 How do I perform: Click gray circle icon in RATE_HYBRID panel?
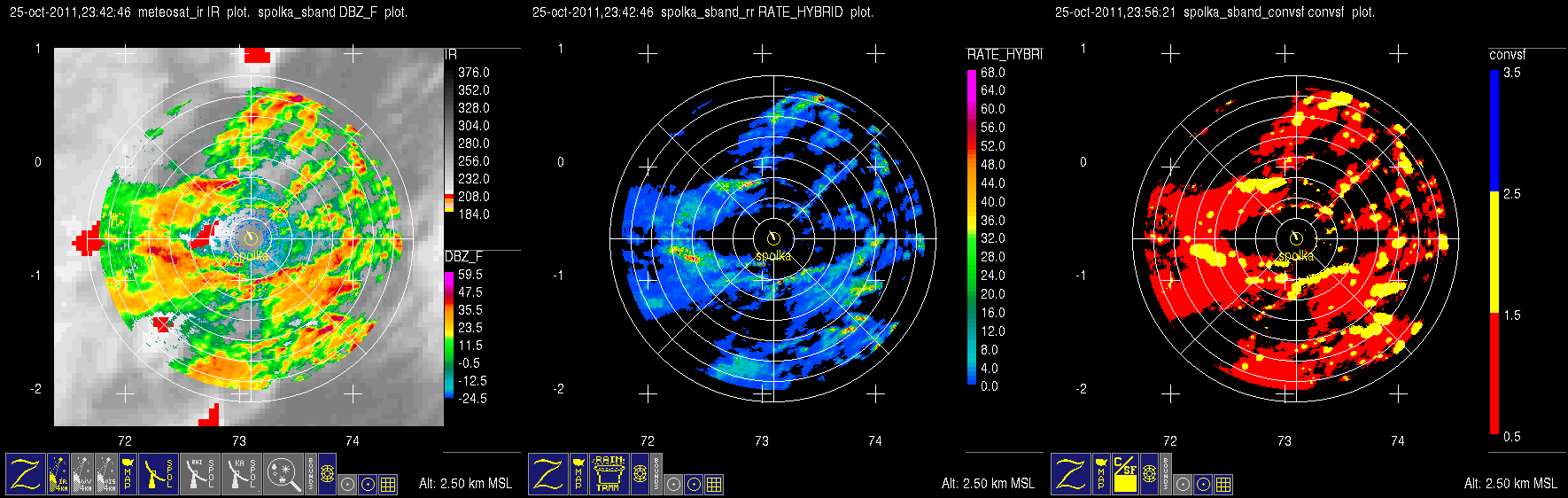tap(673, 485)
